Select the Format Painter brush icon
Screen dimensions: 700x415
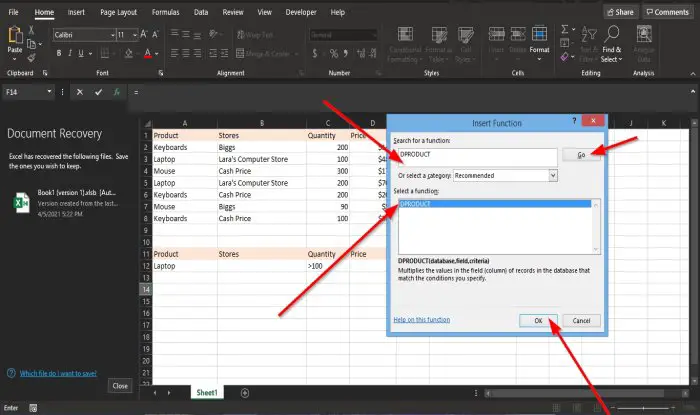(31, 58)
